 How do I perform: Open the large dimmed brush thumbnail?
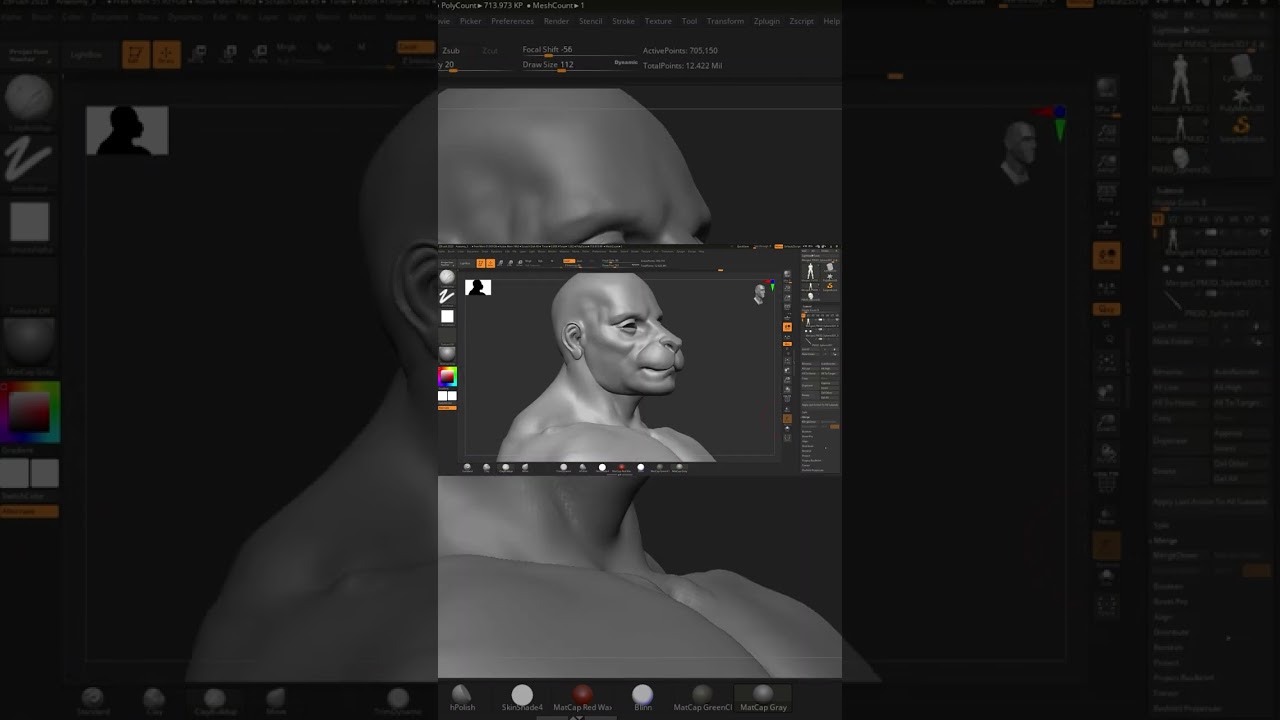pos(29,100)
